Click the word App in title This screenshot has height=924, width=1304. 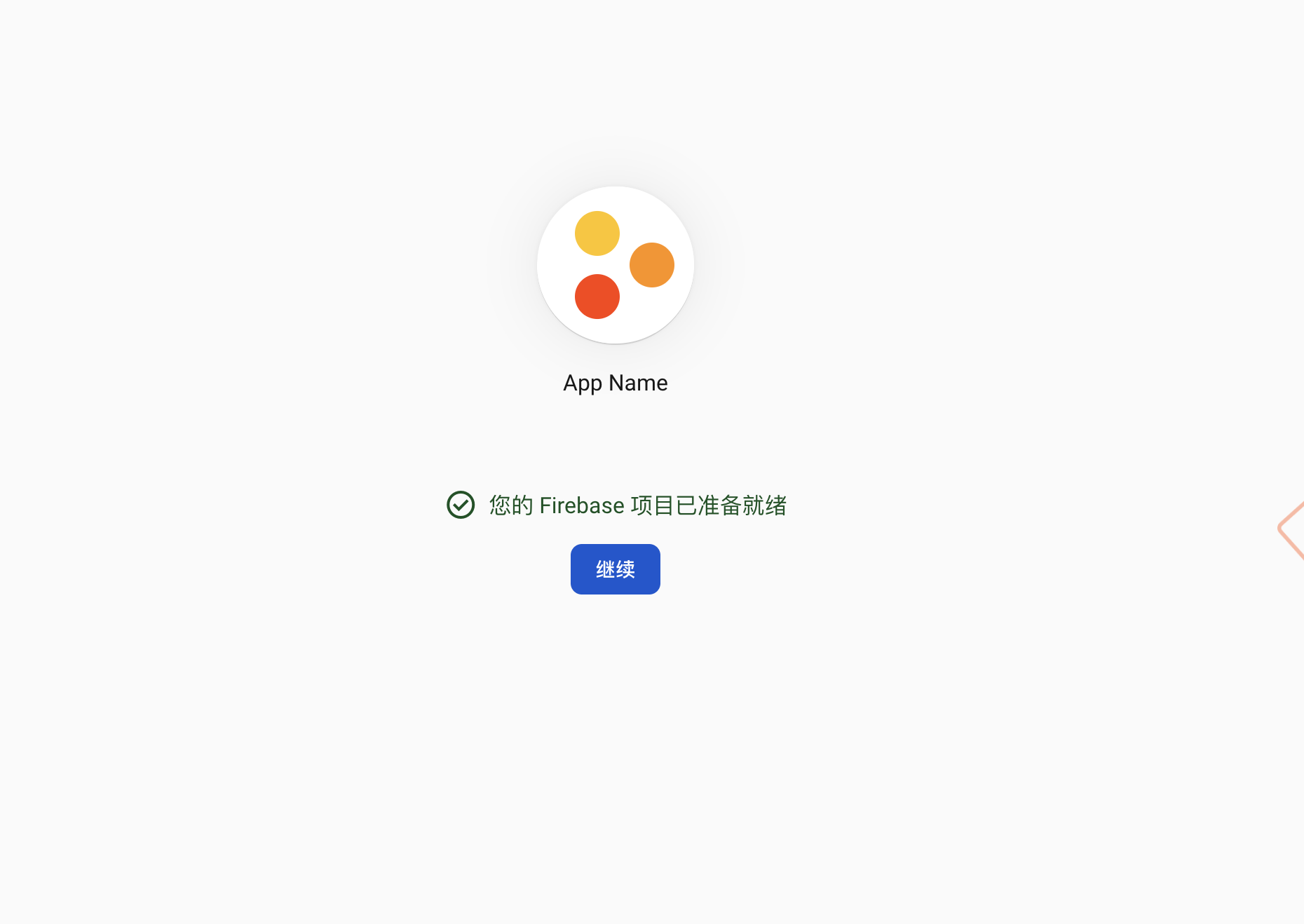(x=583, y=383)
